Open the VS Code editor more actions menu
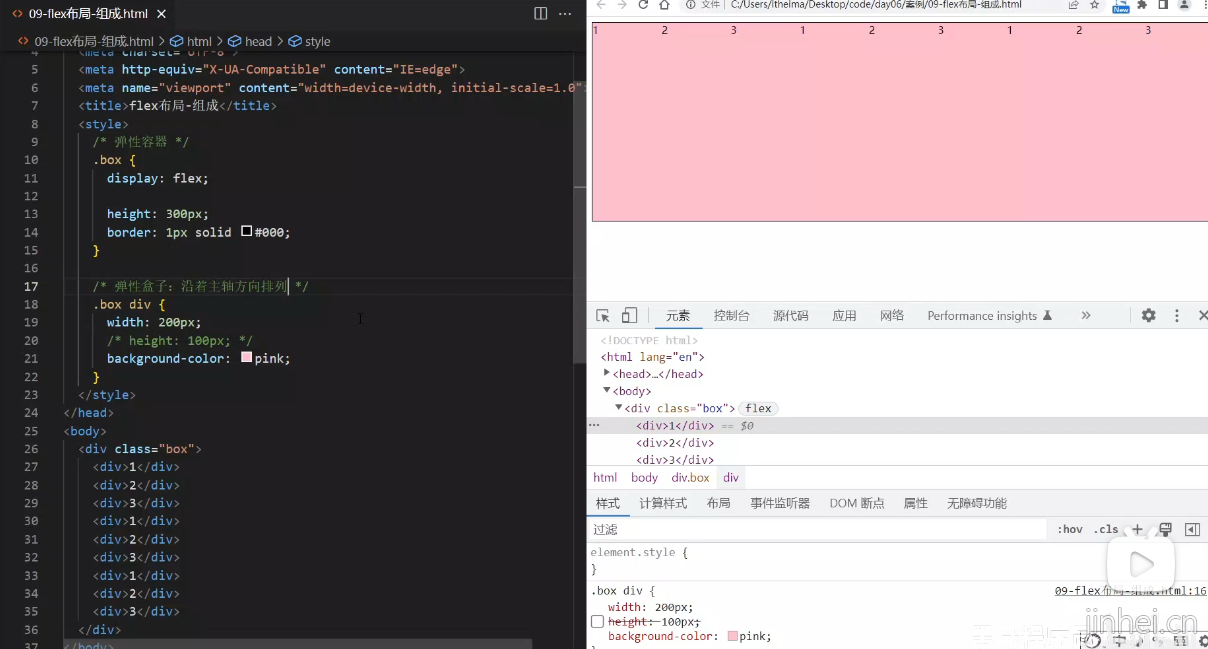 click(x=566, y=14)
